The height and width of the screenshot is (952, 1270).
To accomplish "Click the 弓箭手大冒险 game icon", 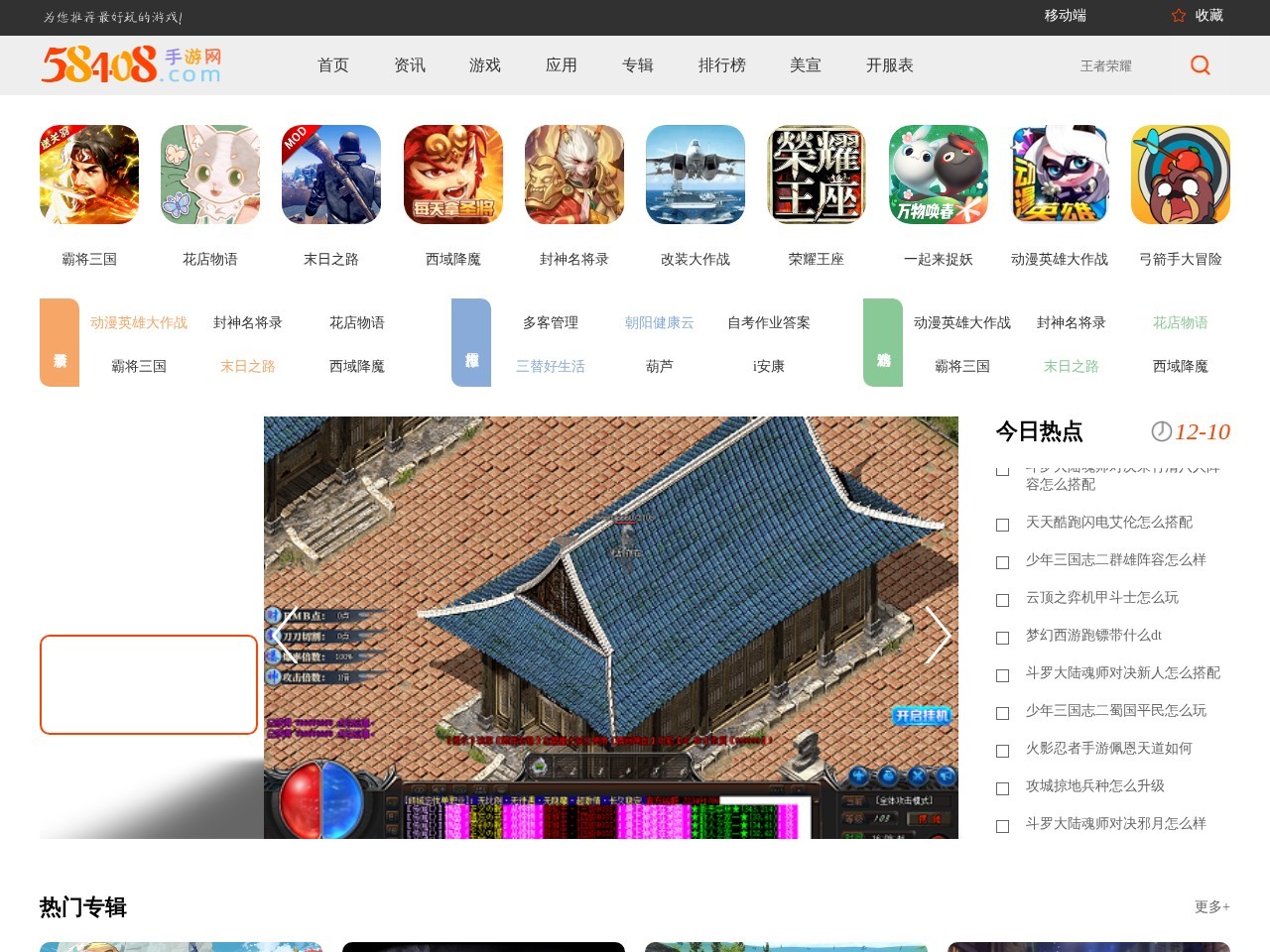I will 1181,175.
